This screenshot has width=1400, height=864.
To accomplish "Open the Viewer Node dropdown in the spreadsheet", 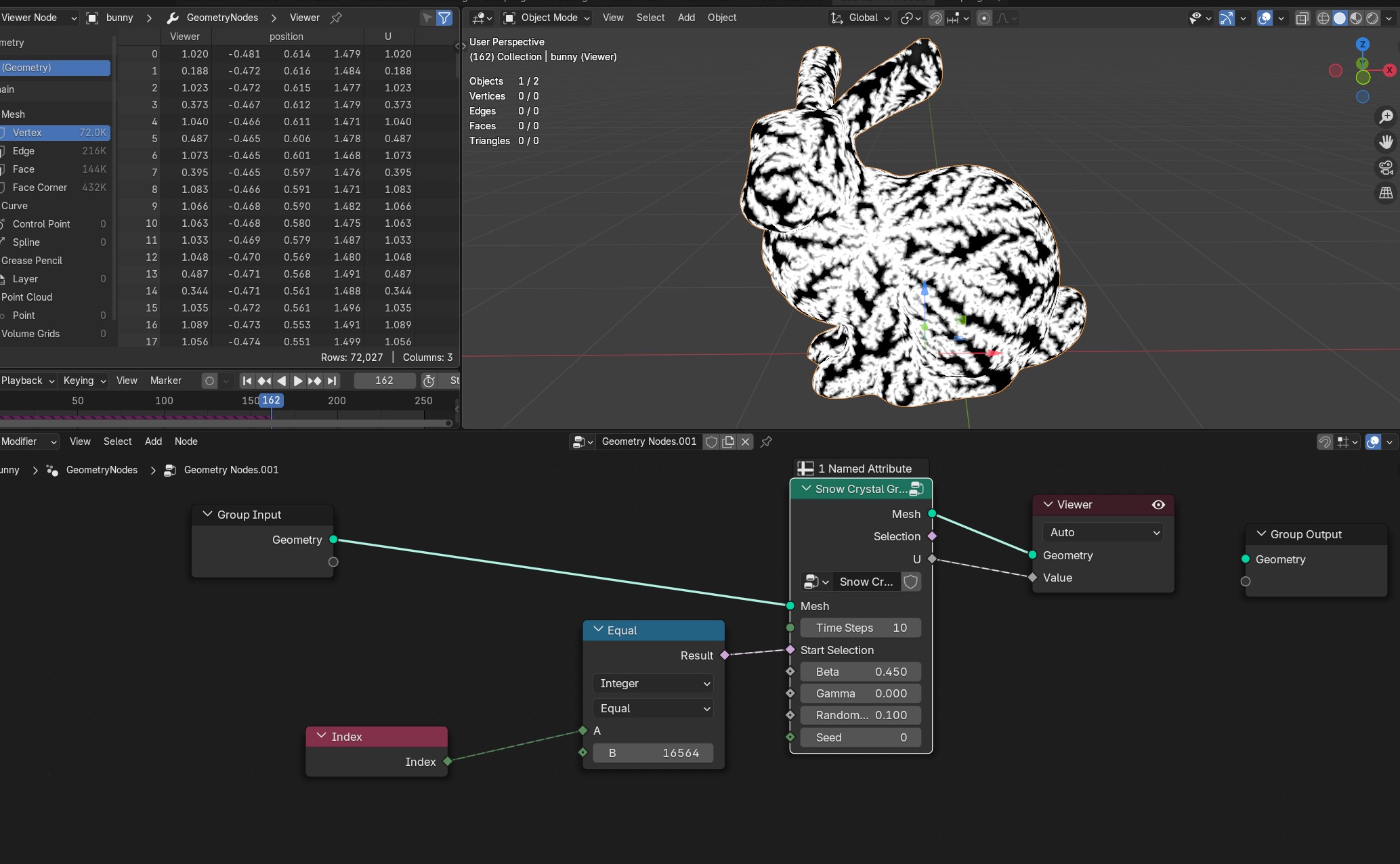I will (39, 18).
